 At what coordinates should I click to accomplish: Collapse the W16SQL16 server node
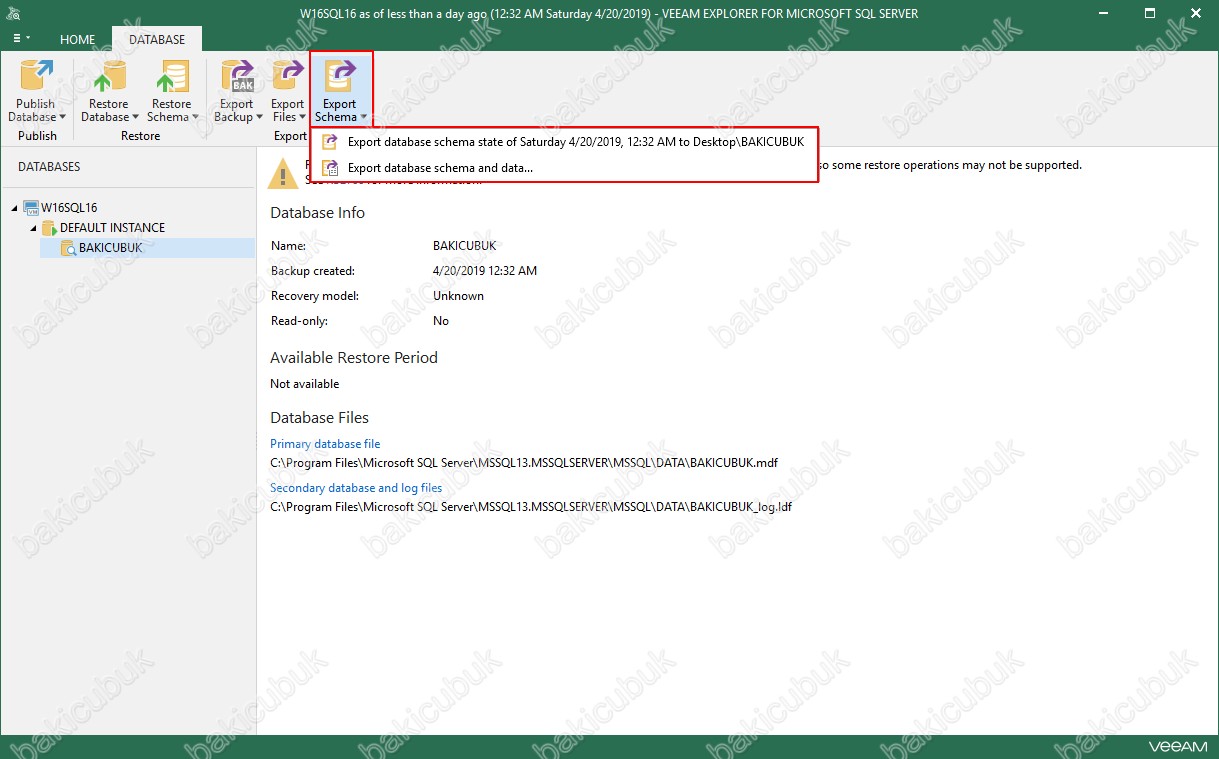[14, 208]
